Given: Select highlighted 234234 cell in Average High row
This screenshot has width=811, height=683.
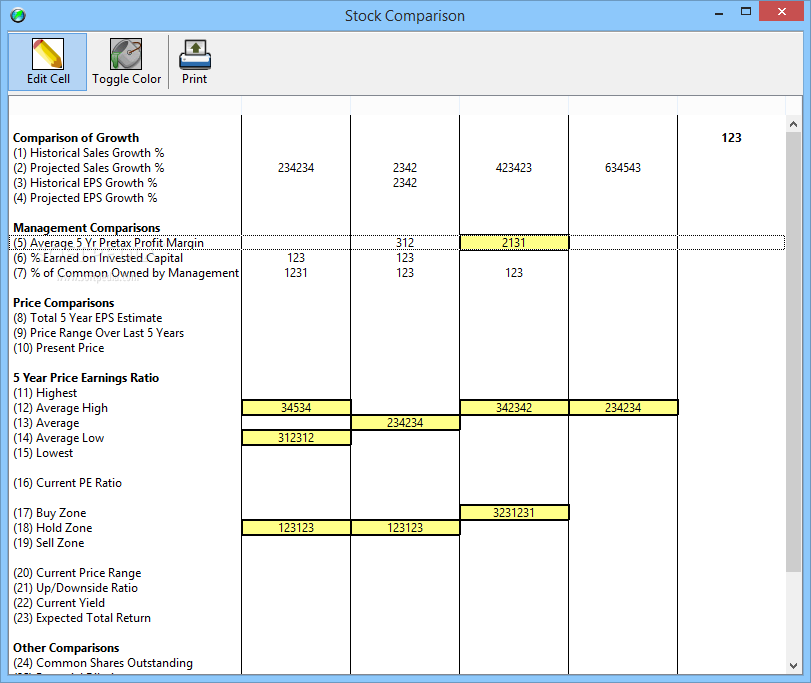Looking at the screenshot, I should (x=623, y=407).
